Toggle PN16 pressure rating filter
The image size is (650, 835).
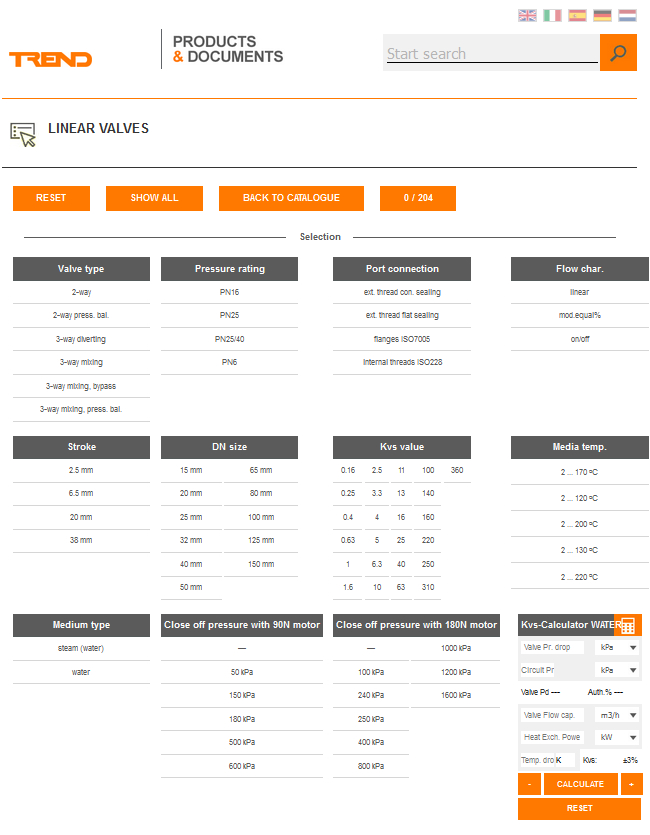tap(229, 293)
